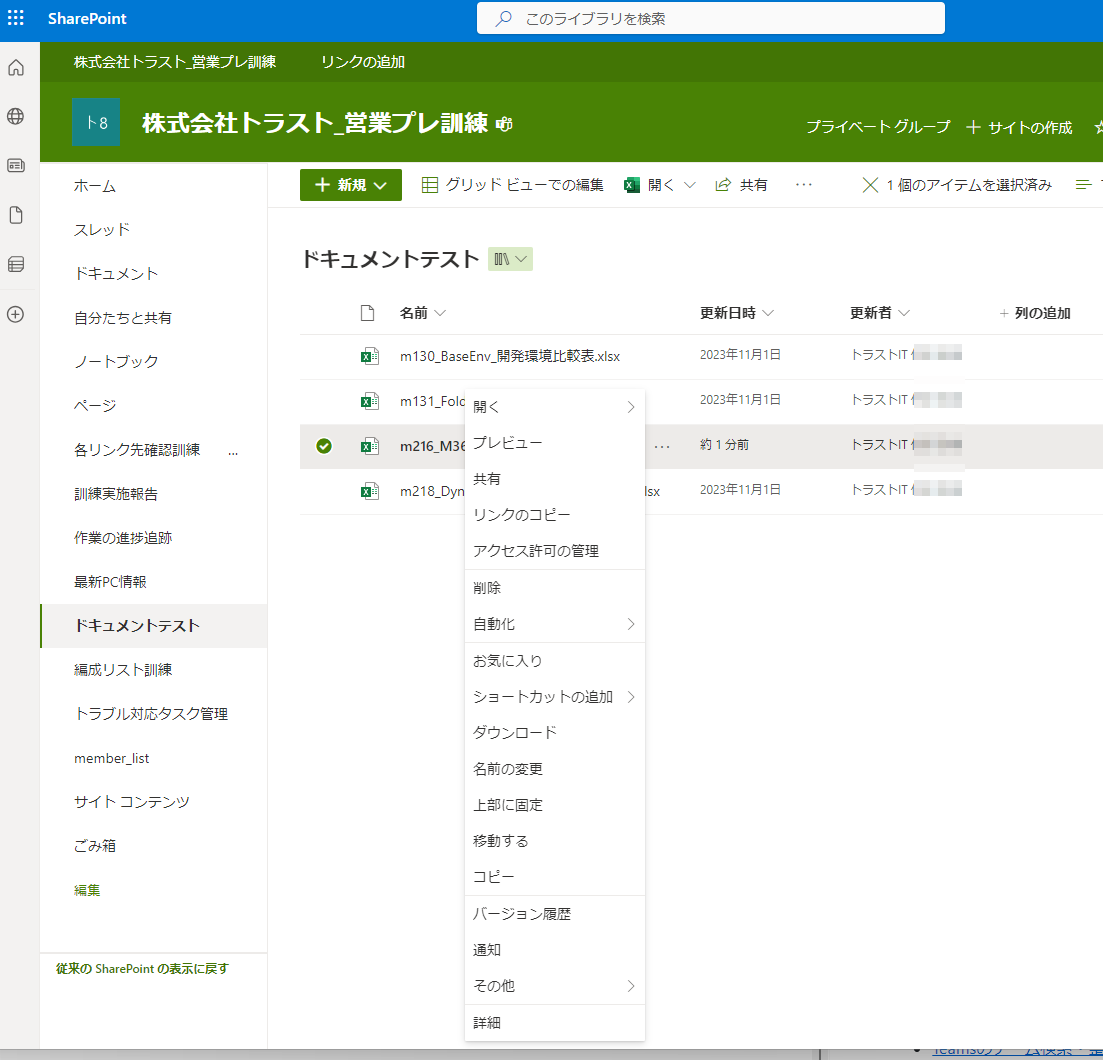
Task: Choose リンクのコピー from context menu
Action: click(x=554, y=515)
